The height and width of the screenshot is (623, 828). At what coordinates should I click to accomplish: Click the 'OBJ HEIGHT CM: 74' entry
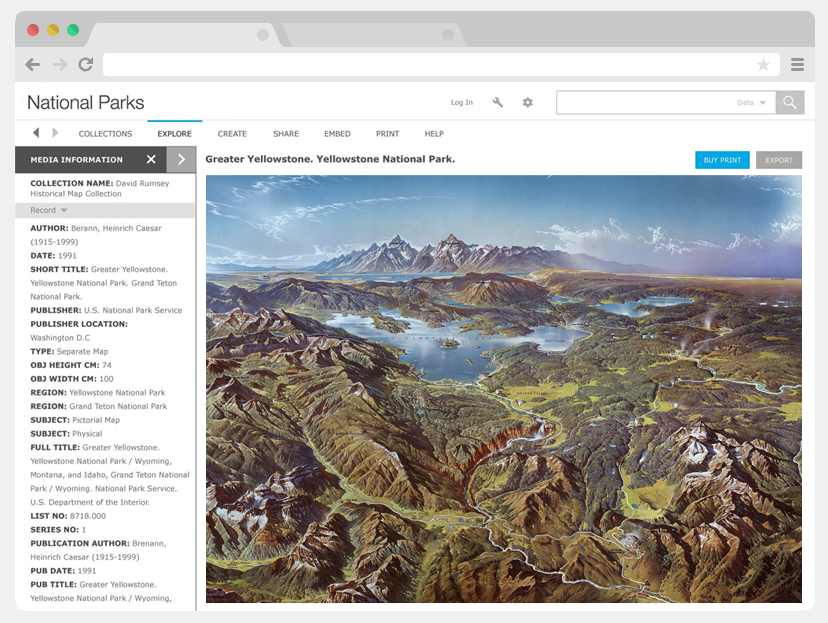click(71, 365)
